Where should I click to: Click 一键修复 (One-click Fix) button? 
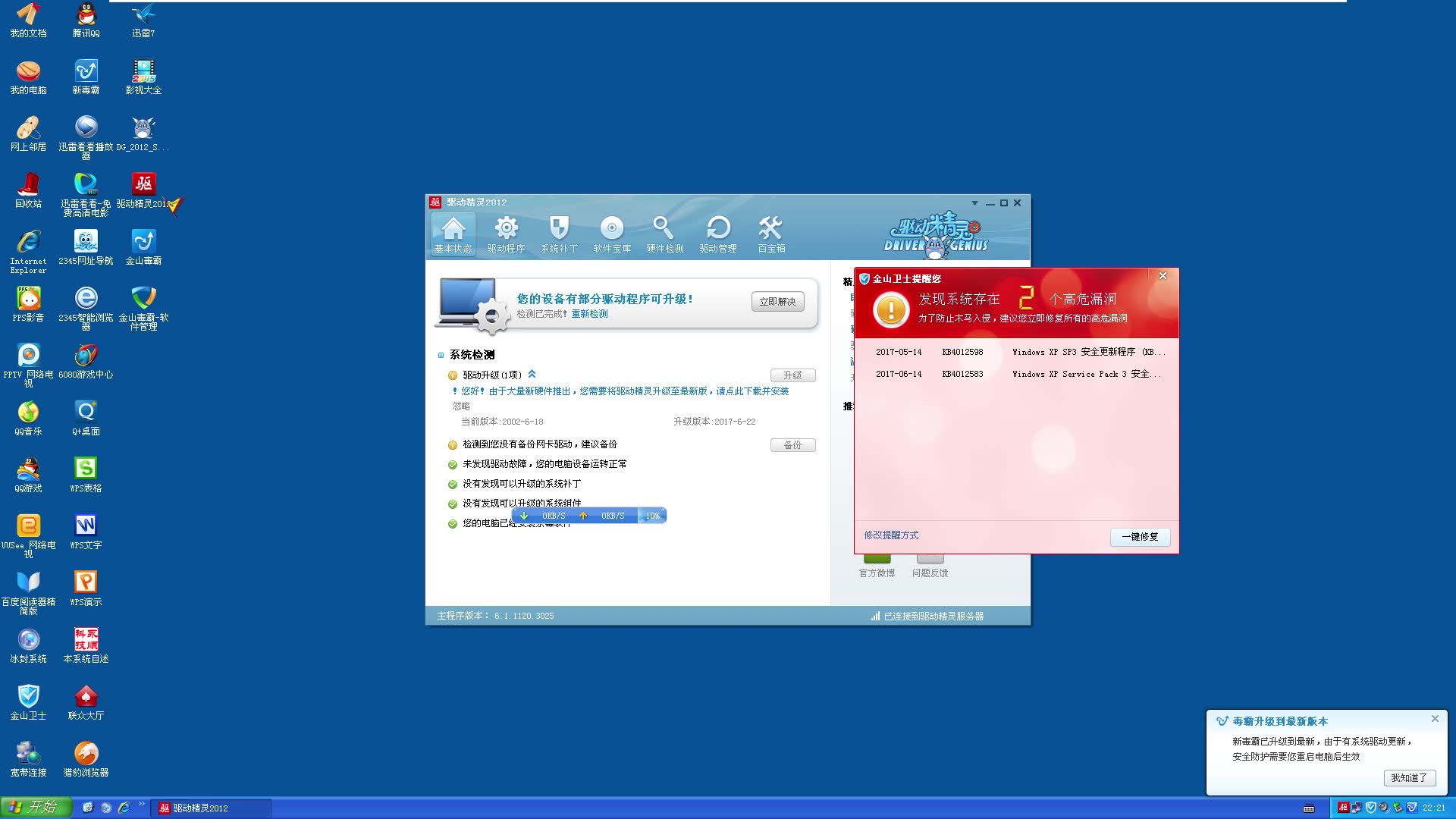click(1138, 536)
